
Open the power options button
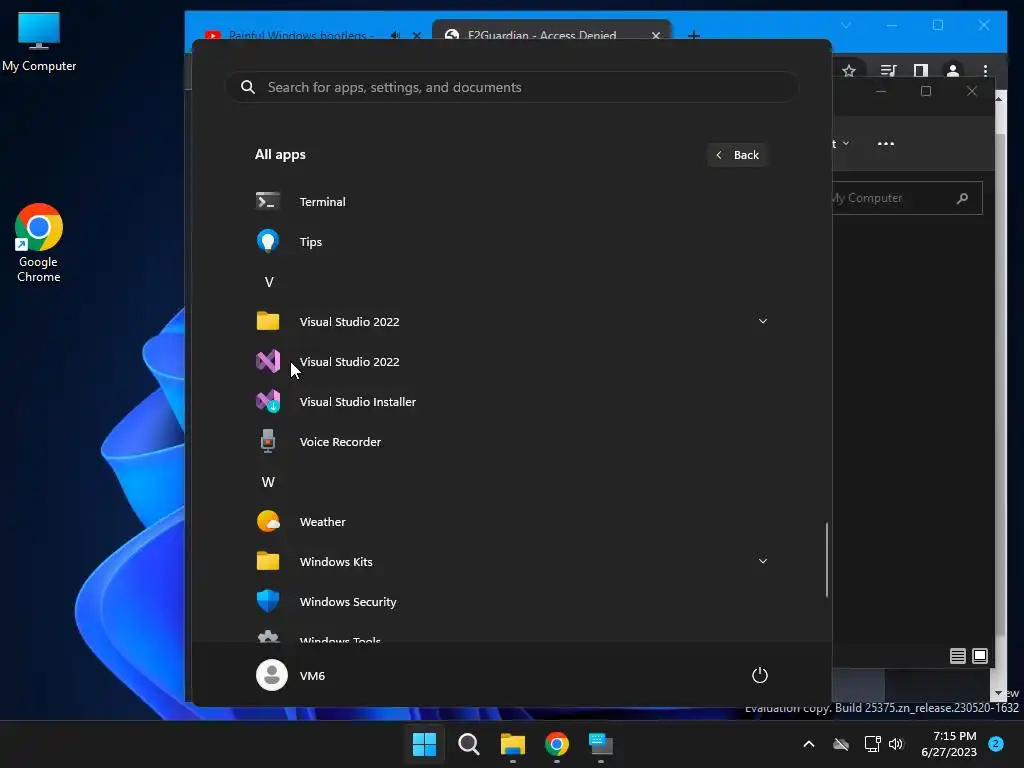click(760, 675)
